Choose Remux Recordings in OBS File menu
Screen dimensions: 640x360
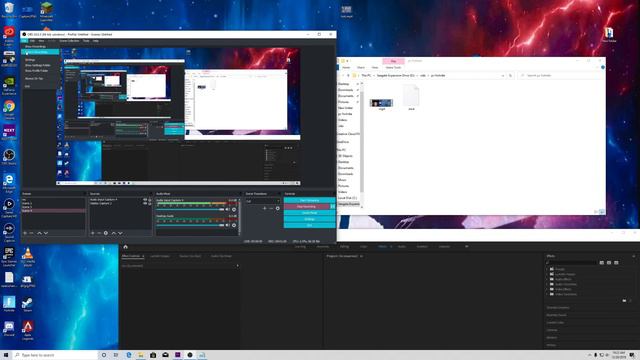point(40,52)
